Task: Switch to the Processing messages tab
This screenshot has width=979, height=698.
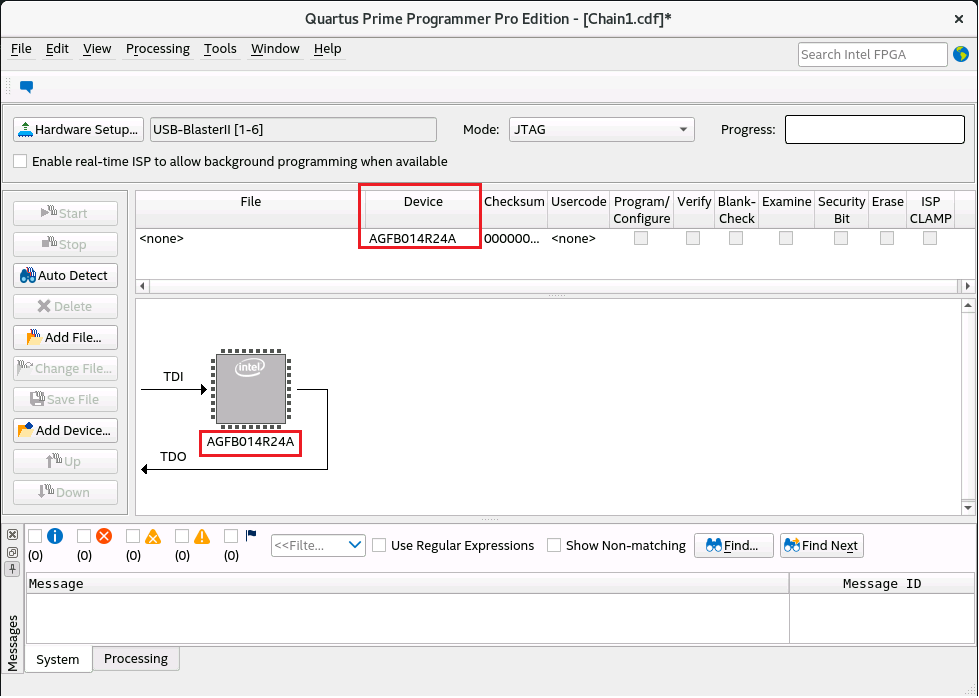Action: coord(136,658)
